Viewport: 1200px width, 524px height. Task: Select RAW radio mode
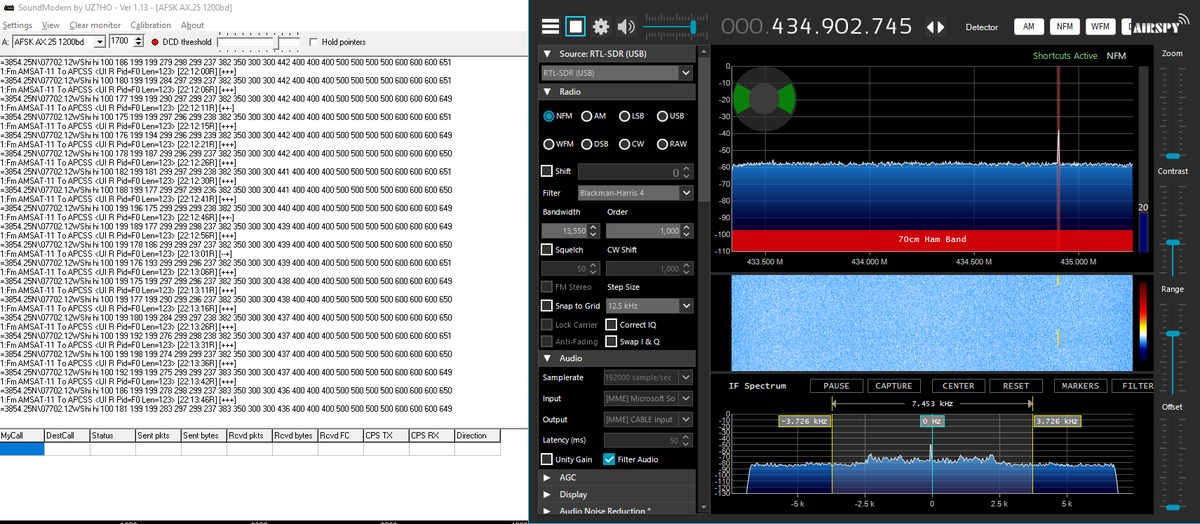pos(672,143)
